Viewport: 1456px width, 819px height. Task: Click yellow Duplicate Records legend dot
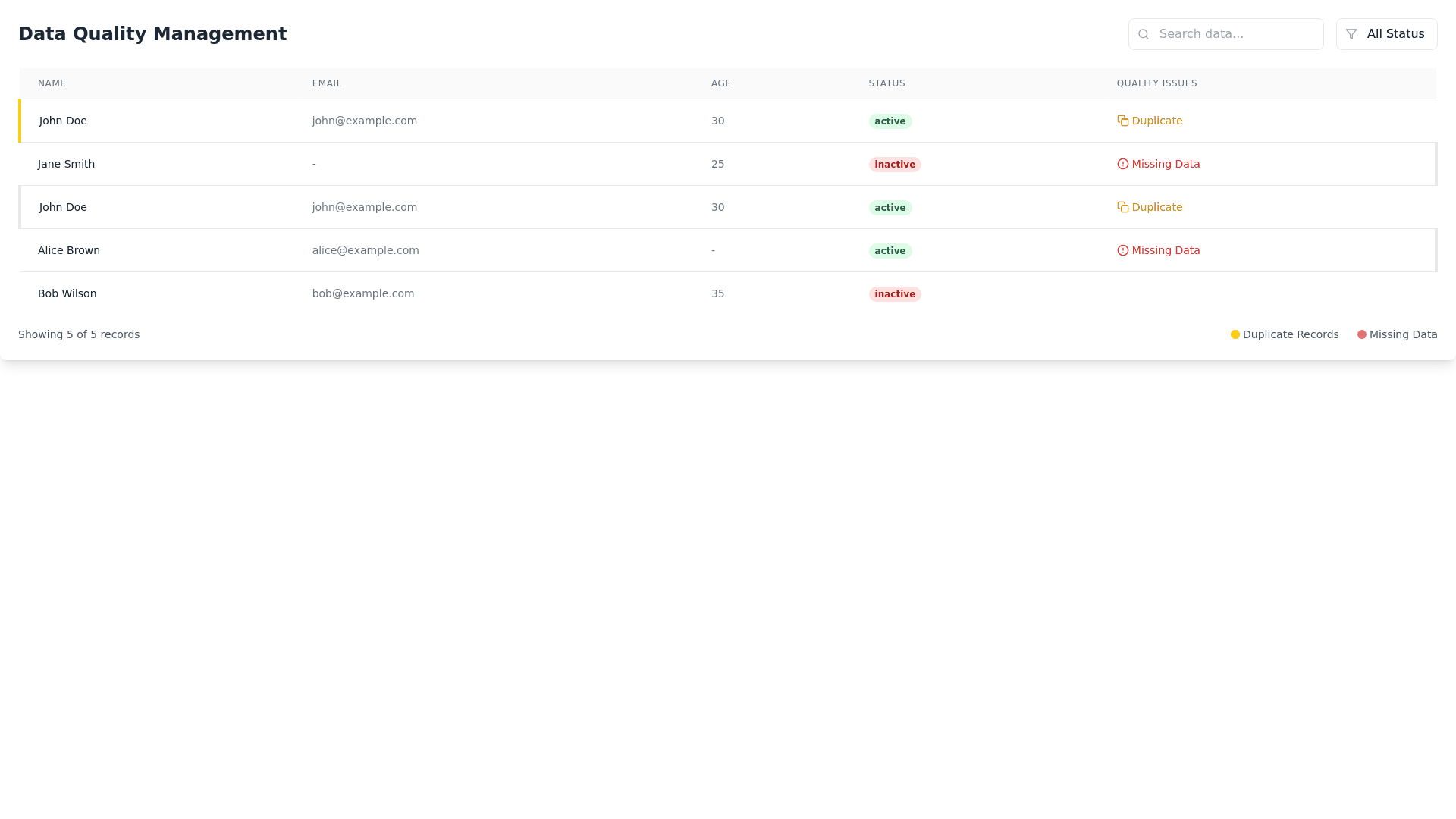pos(1235,334)
